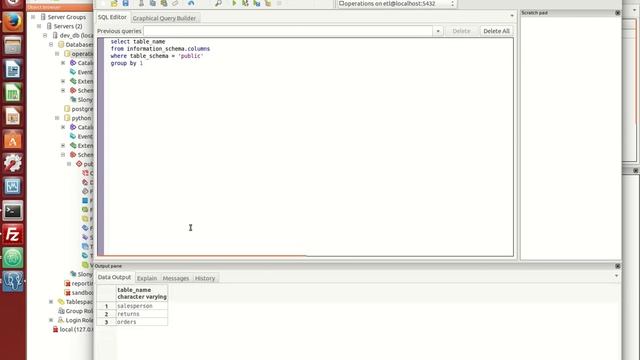640x360 pixels.
Task: Switch to the SQL Editor tab
Action: 112,17
